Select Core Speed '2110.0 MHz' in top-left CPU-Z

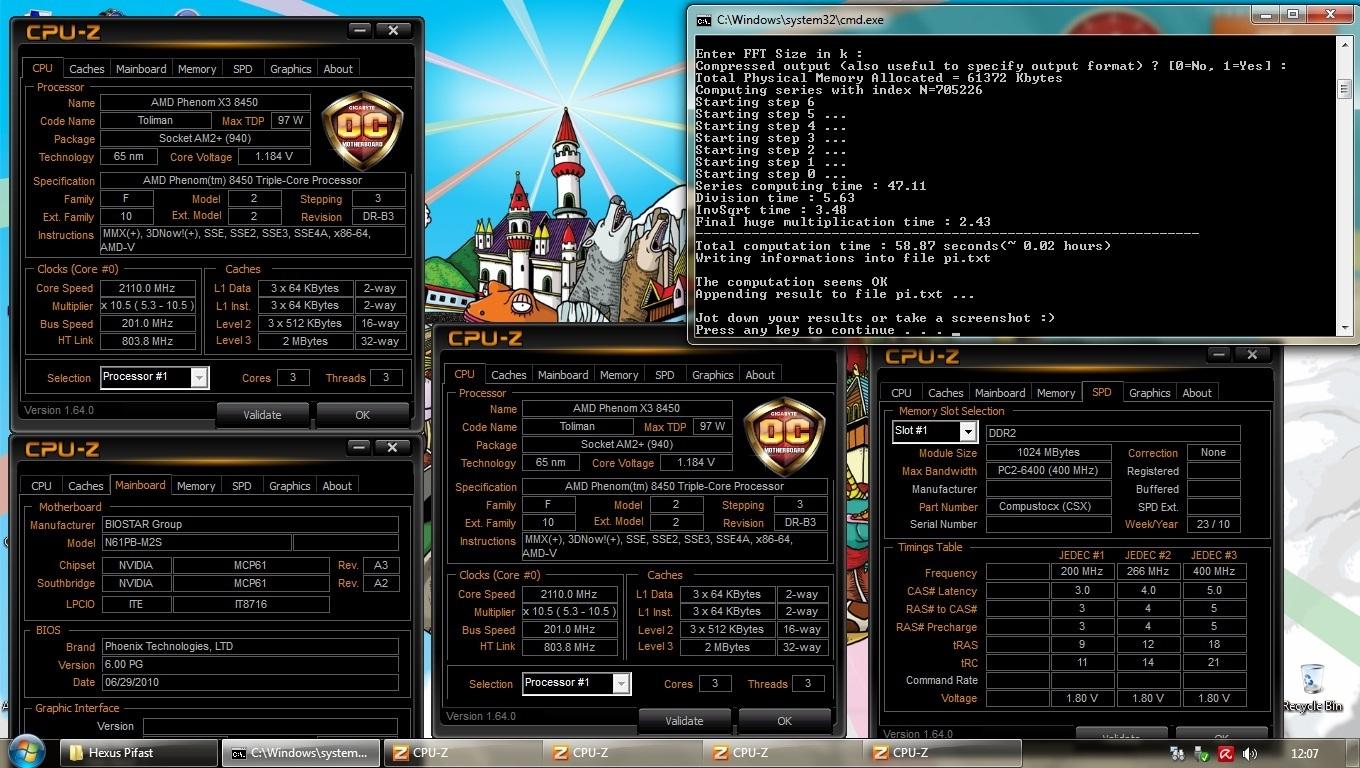coord(148,288)
